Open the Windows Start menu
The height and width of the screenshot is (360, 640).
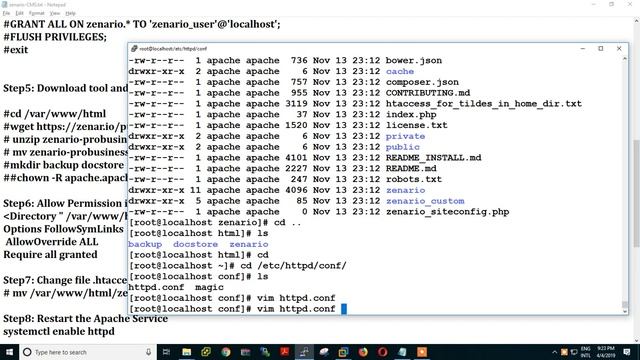point(9,352)
